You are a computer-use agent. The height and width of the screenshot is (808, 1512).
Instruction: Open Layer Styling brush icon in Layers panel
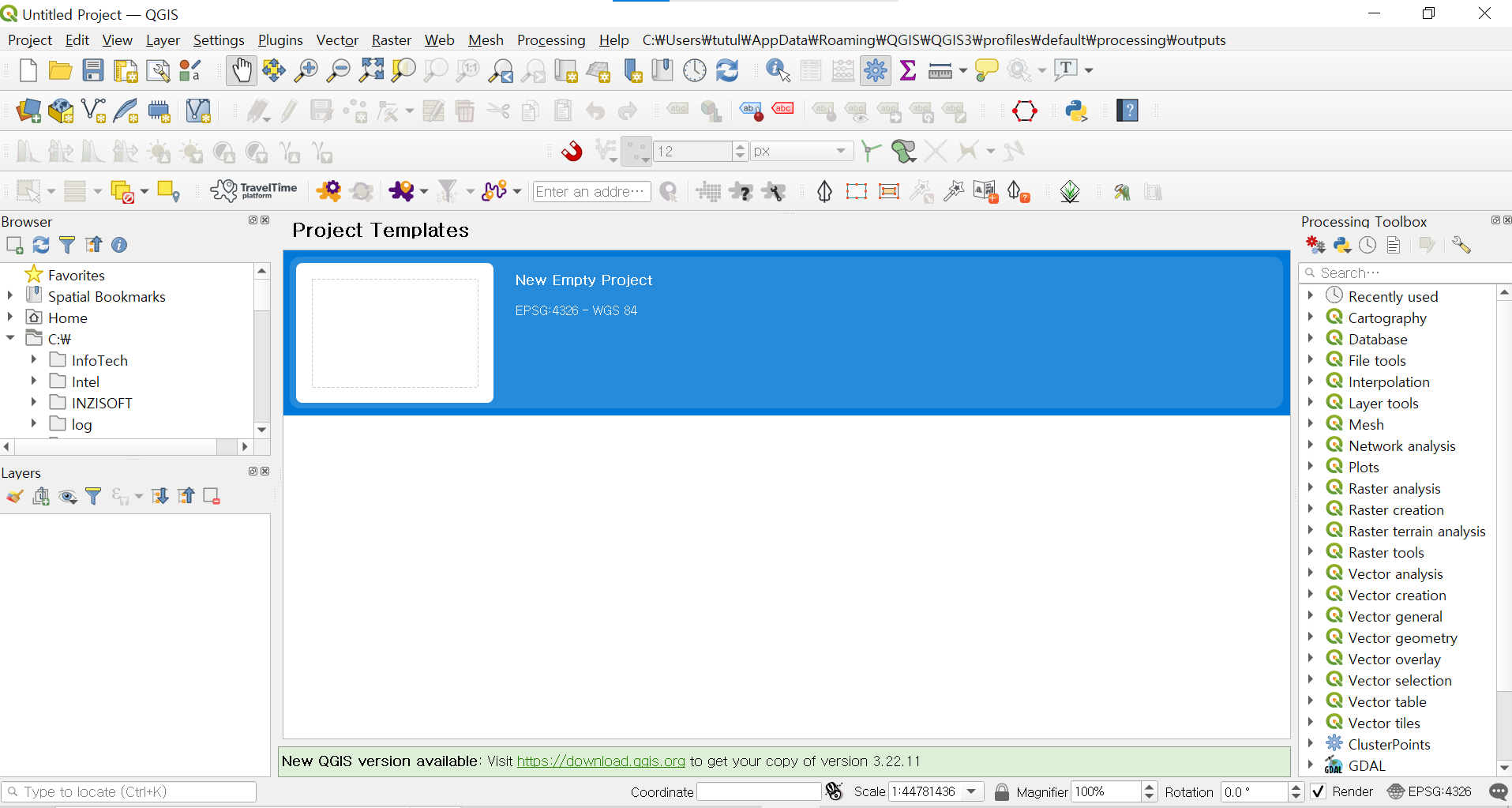click(15, 496)
